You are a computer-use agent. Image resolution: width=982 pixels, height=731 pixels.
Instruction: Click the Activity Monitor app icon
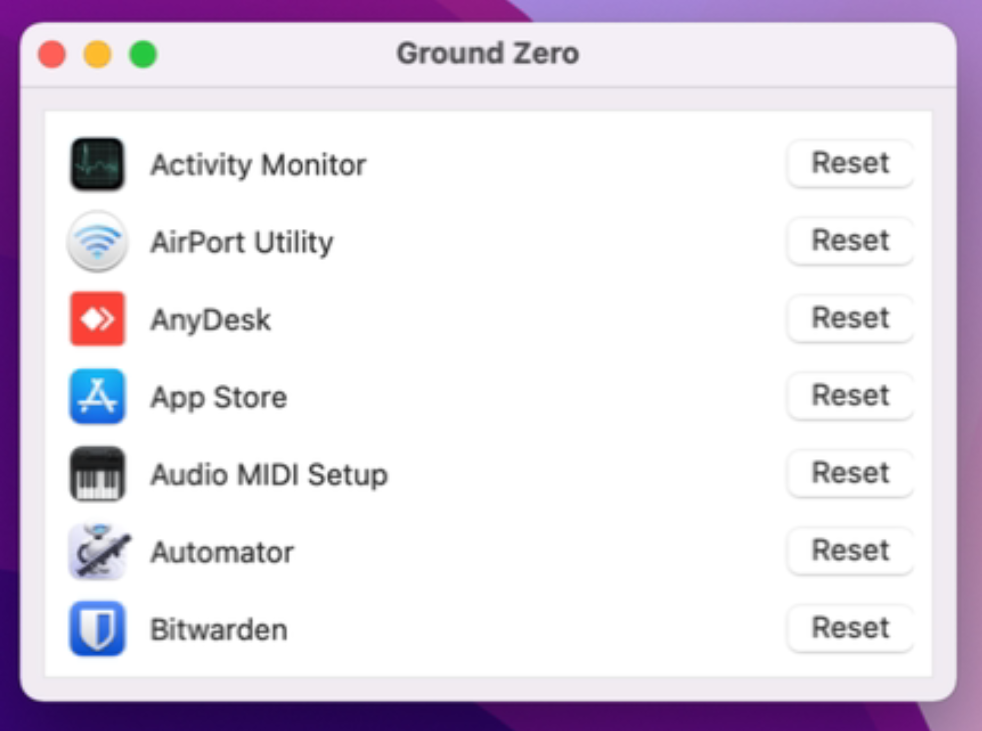(x=97, y=165)
